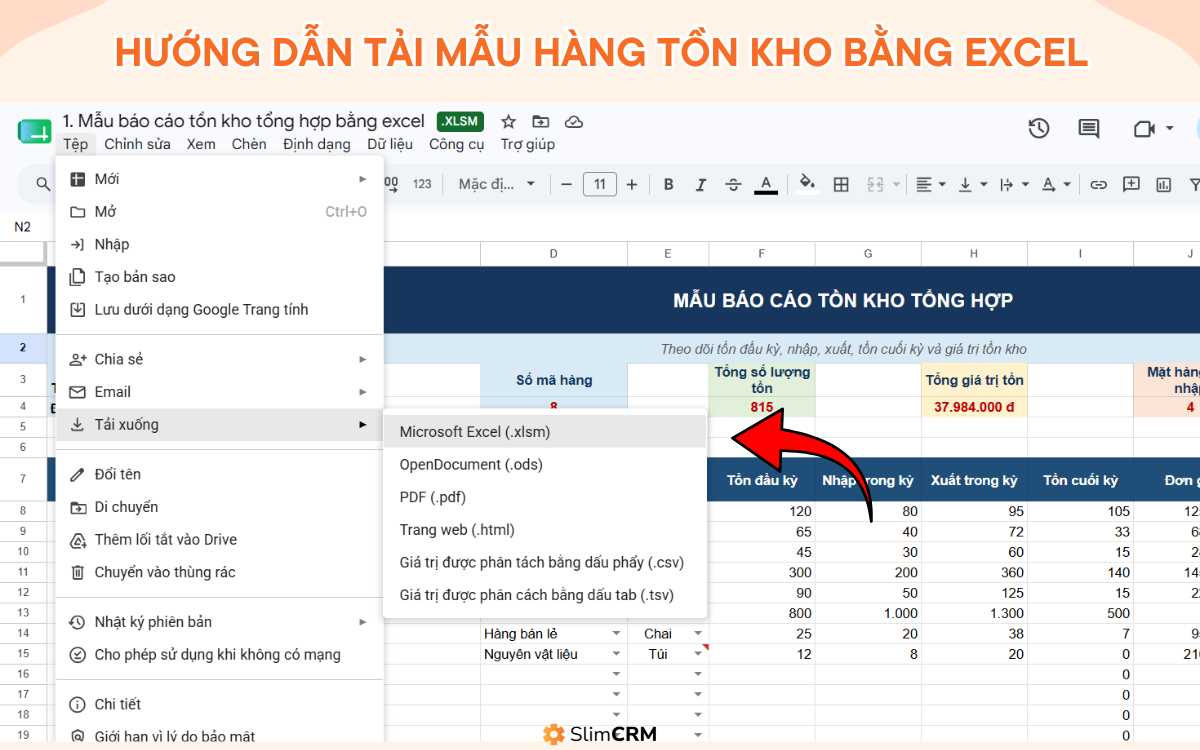1200x750 pixels.
Task: Select Chi tiết menu entry
Action: click(220, 704)
